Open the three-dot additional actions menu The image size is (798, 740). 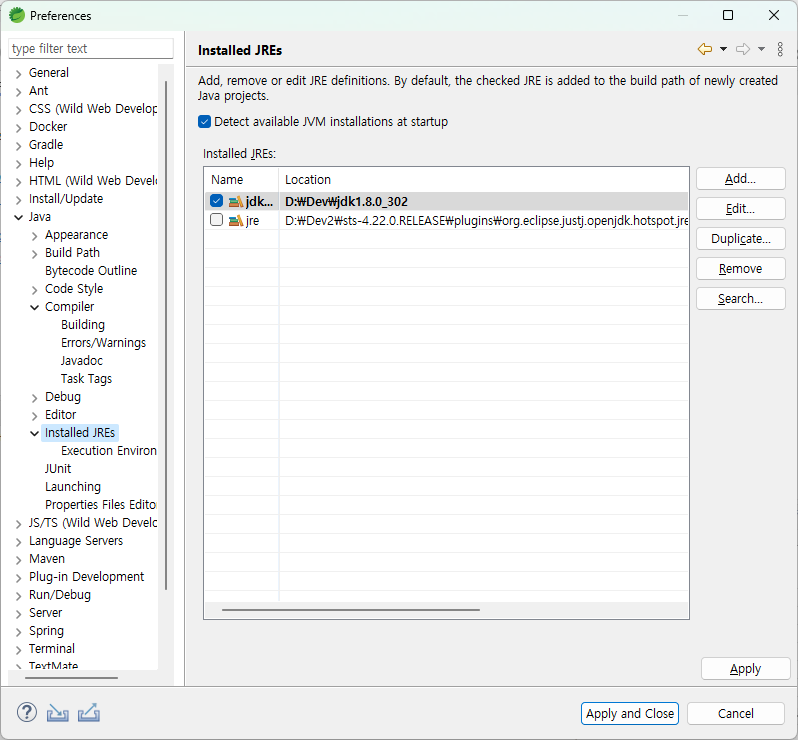pyautogui.click(x=780, y=49)
